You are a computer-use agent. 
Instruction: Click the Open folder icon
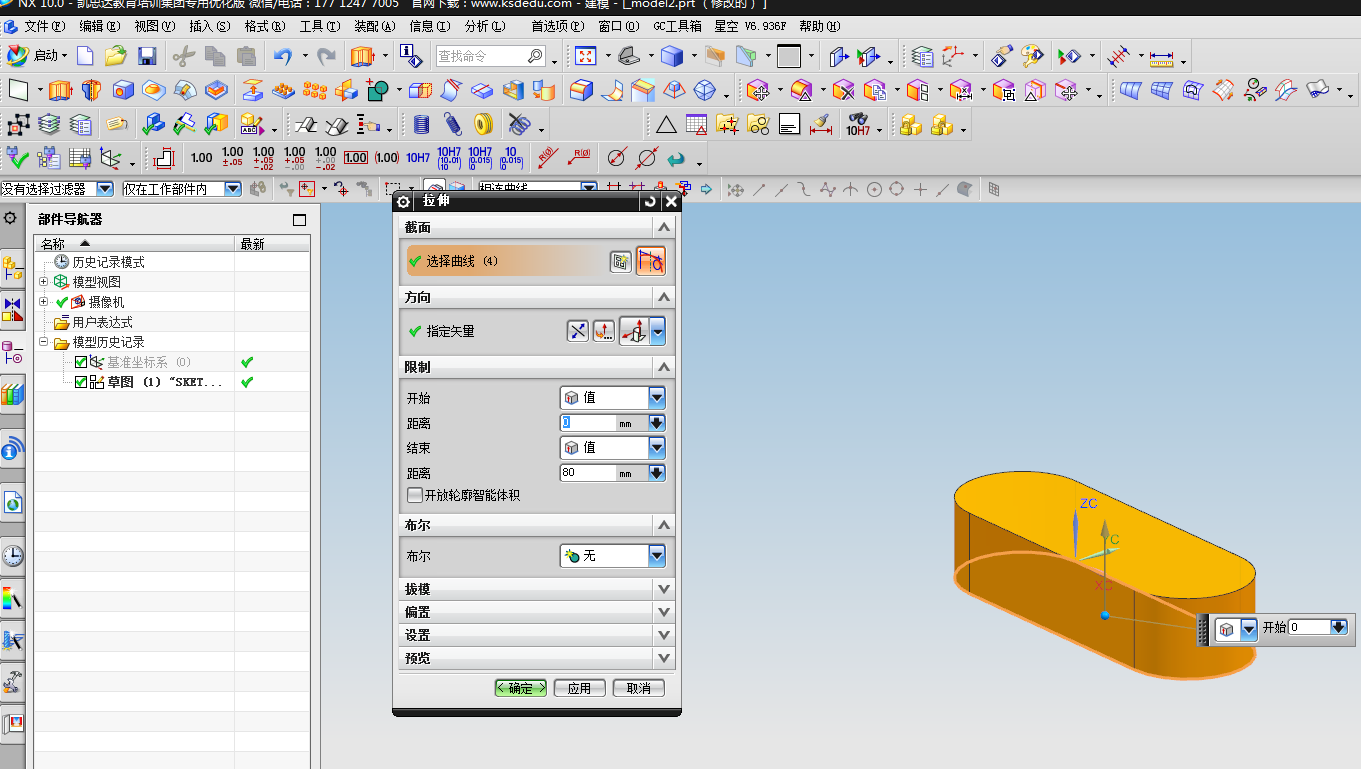point(116,56)
